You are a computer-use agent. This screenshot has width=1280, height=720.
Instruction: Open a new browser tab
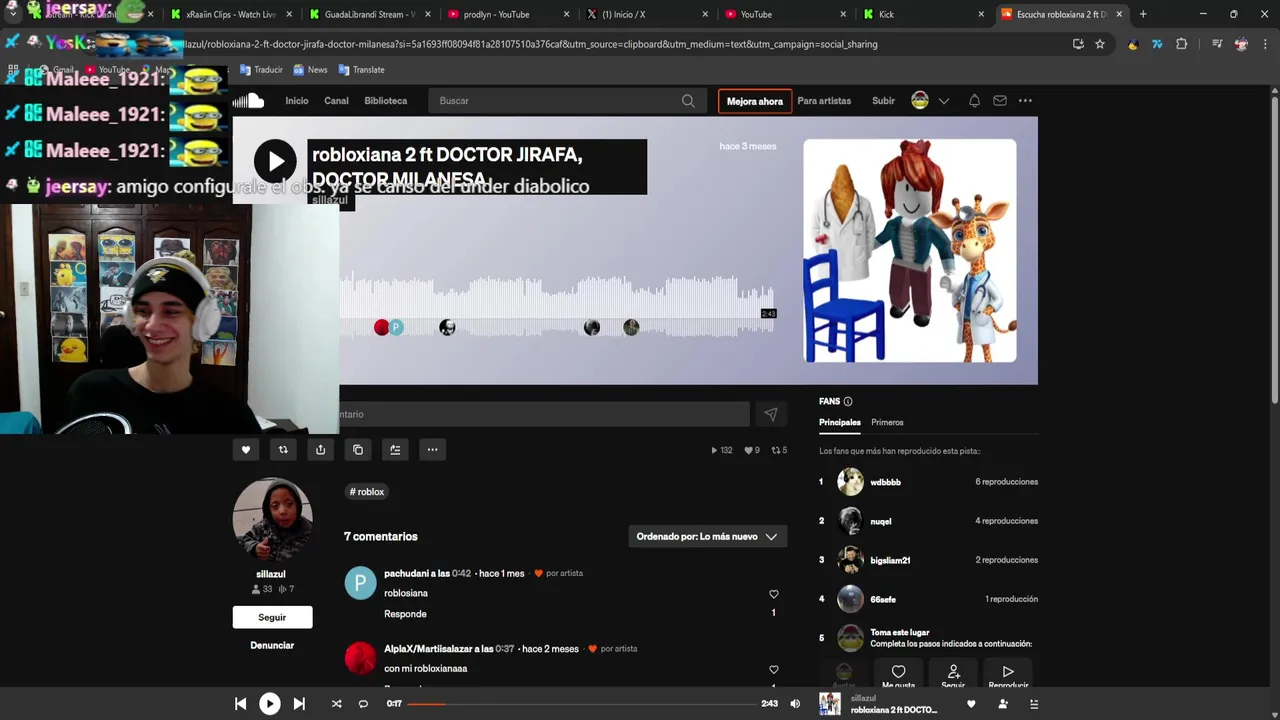[1143, 14]
